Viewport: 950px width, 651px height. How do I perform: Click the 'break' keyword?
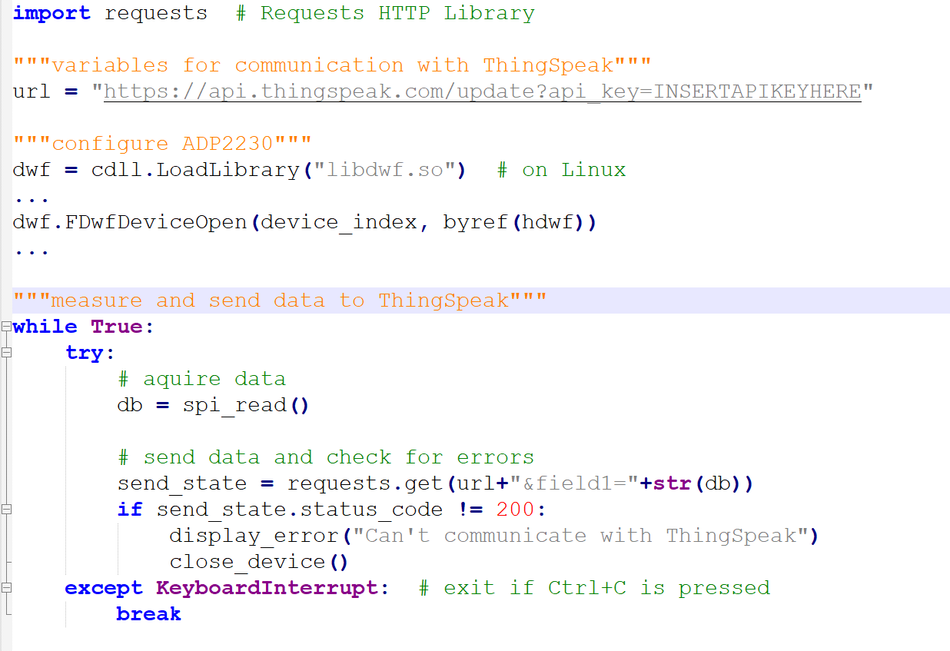point(149,614)
